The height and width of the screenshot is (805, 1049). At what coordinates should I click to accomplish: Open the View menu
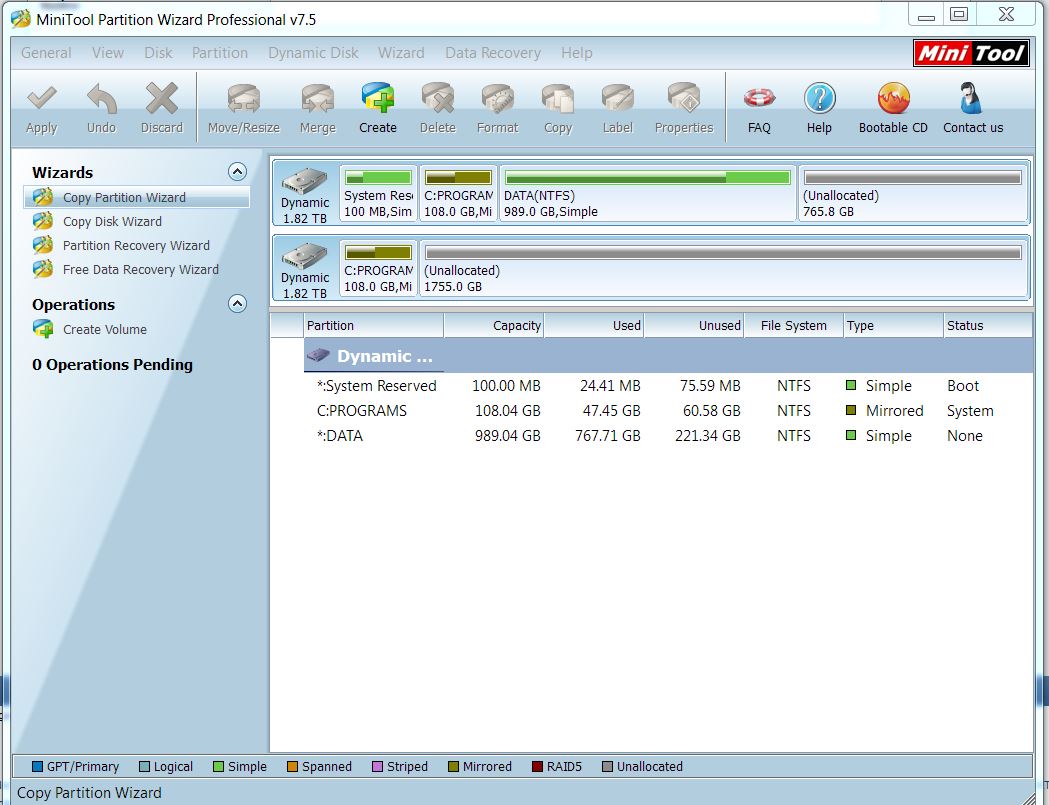pos(108,53)
